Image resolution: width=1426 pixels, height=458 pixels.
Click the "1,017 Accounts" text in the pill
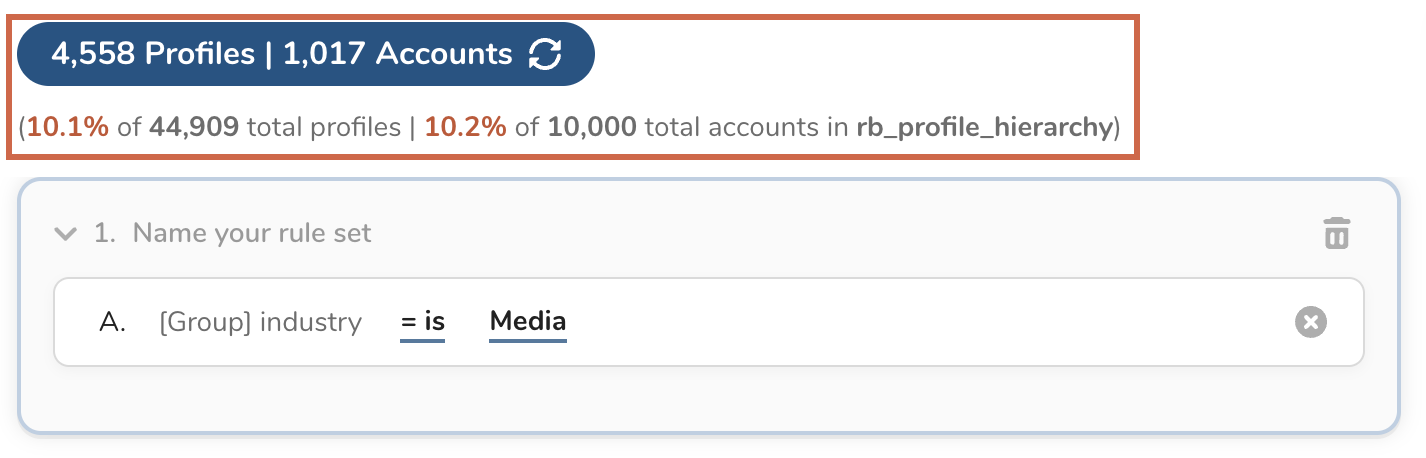(x=397, y=54)
